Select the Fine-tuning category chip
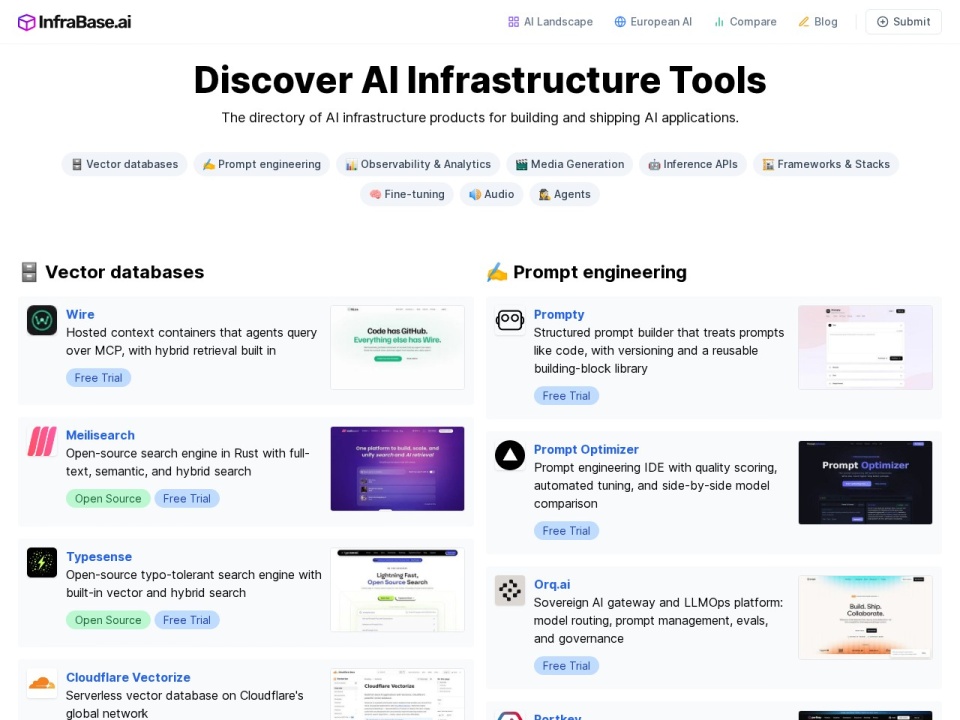The width and height of the screenshot is (960, 720). pos(407,194)
